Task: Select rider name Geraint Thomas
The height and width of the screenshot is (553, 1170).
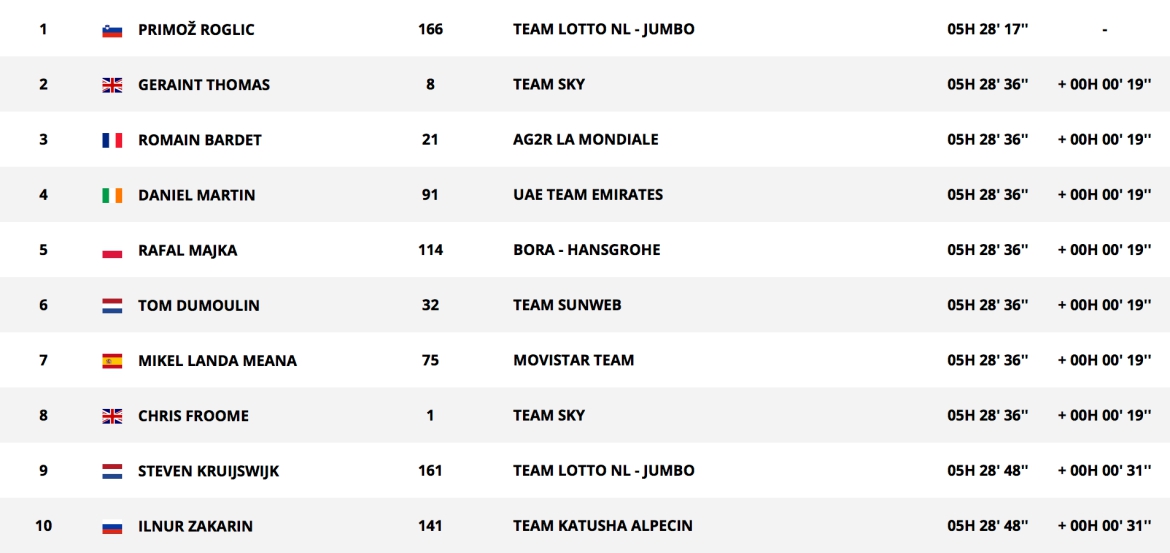Action: coord(204,85)
